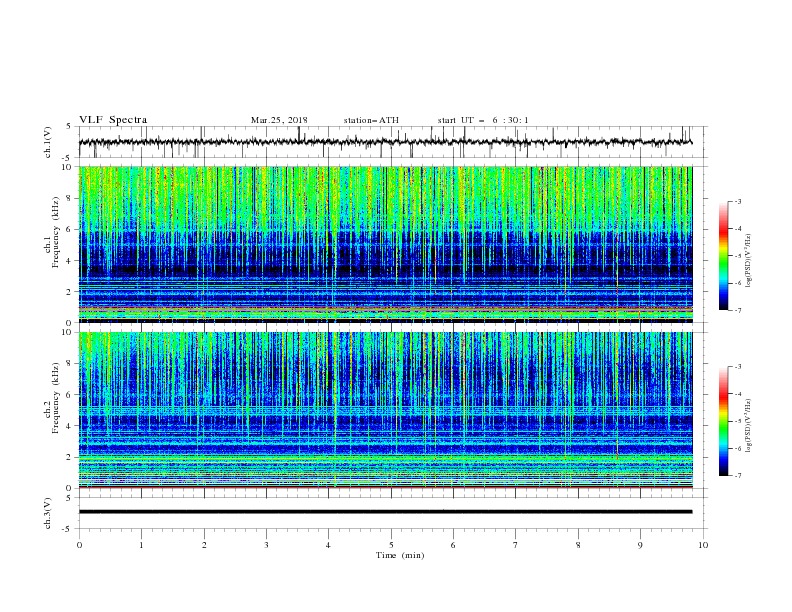
Task: Click the "VLF Spectra" plot title
Action: pos(113,120)
